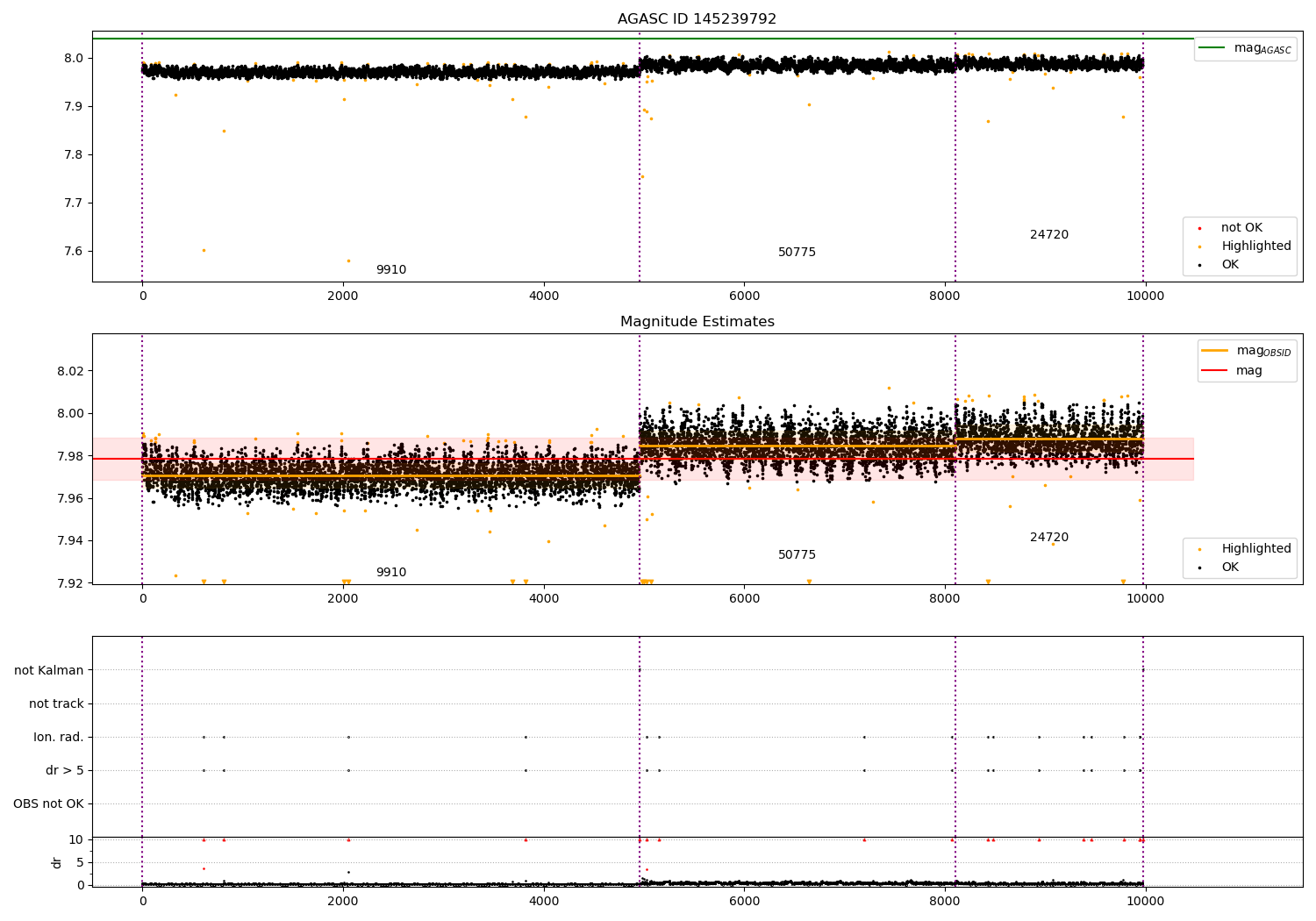The width and height of the screenshot is (1316, 921).
Task: Click the mag OBSID legend label
Action: 1263,351
